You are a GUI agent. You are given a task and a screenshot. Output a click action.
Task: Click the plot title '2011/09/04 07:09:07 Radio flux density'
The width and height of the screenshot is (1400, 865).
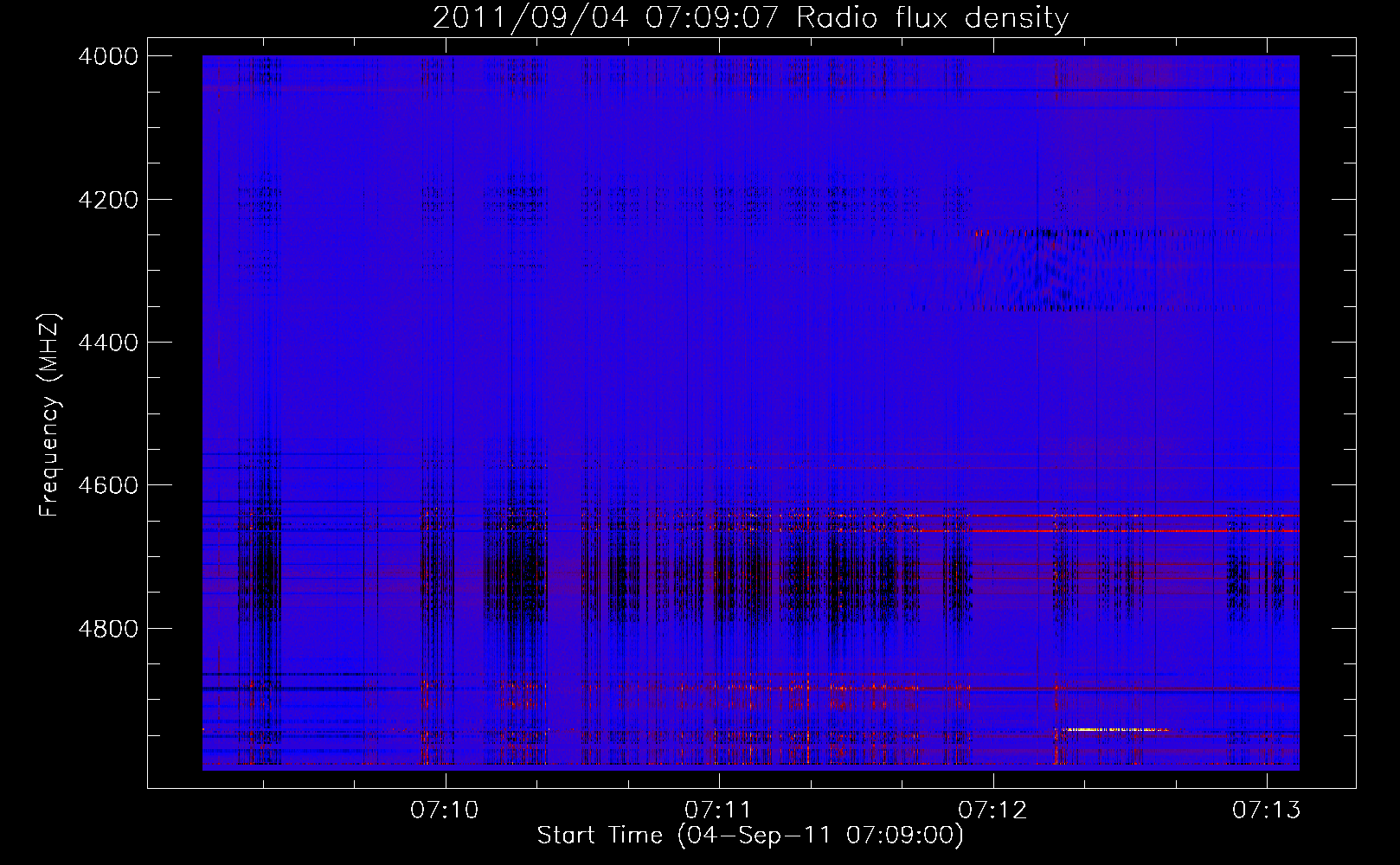tap(750, 17)
